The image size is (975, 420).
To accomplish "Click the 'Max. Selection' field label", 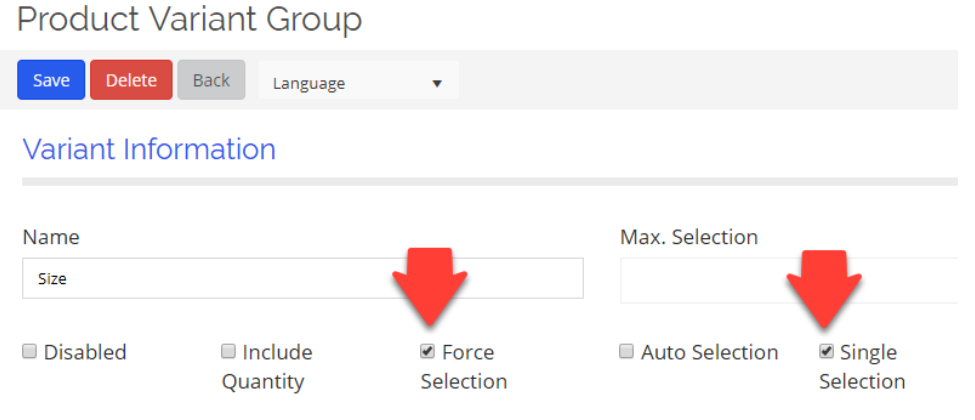I will [689, 237].
